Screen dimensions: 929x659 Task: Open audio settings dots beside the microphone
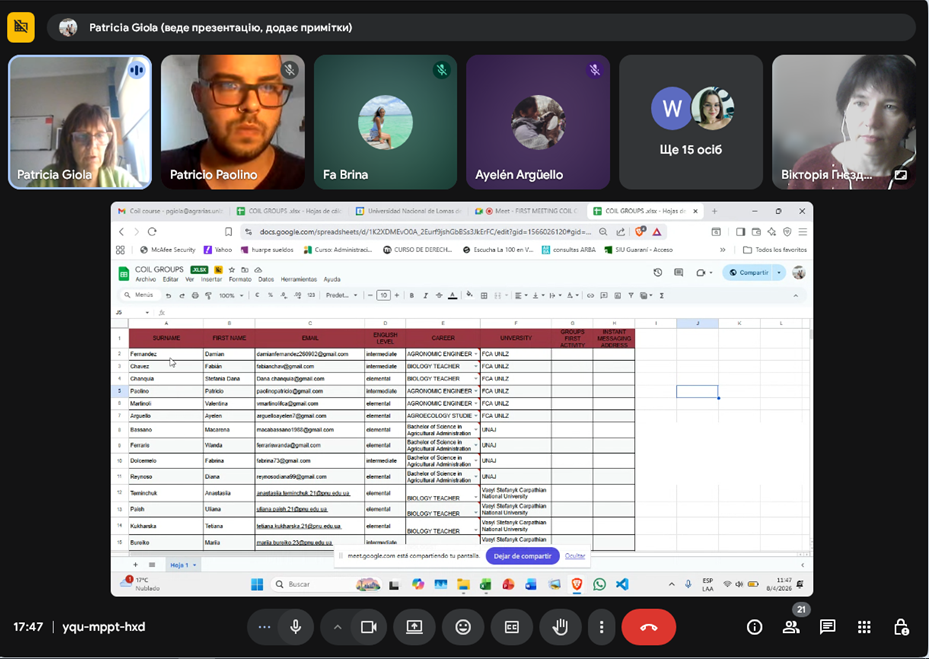coord(264,627)
